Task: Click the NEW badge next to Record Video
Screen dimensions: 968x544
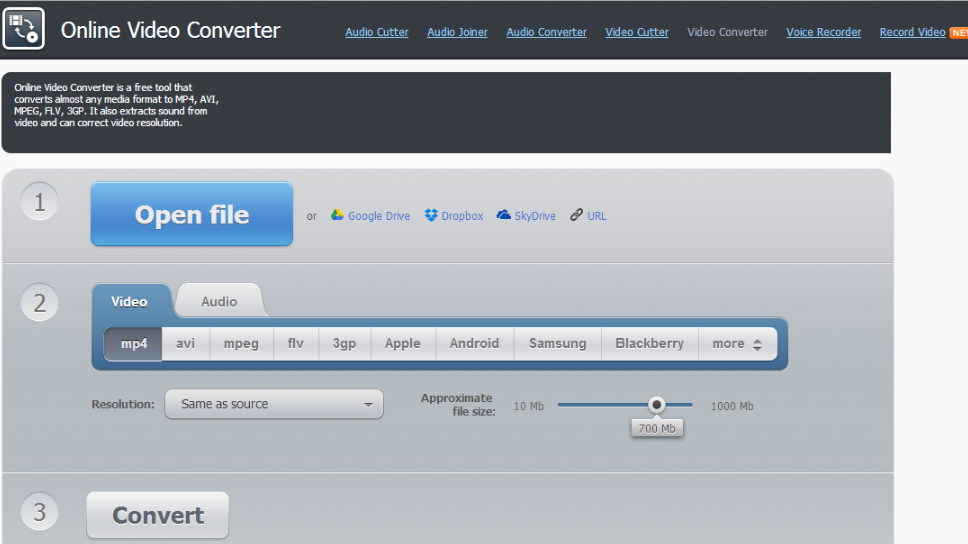Action: pyautogui.click(x=959, y=33)
